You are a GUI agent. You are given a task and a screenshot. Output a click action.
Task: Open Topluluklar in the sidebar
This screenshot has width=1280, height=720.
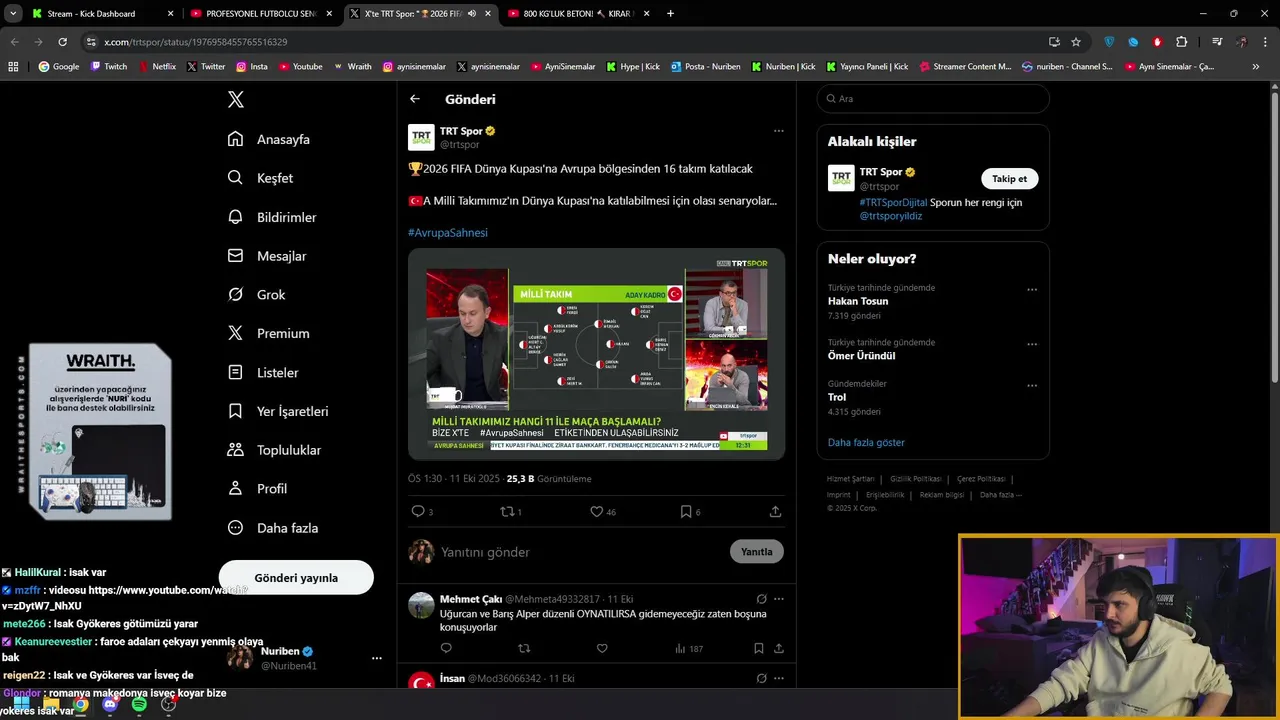pos(274,450)
